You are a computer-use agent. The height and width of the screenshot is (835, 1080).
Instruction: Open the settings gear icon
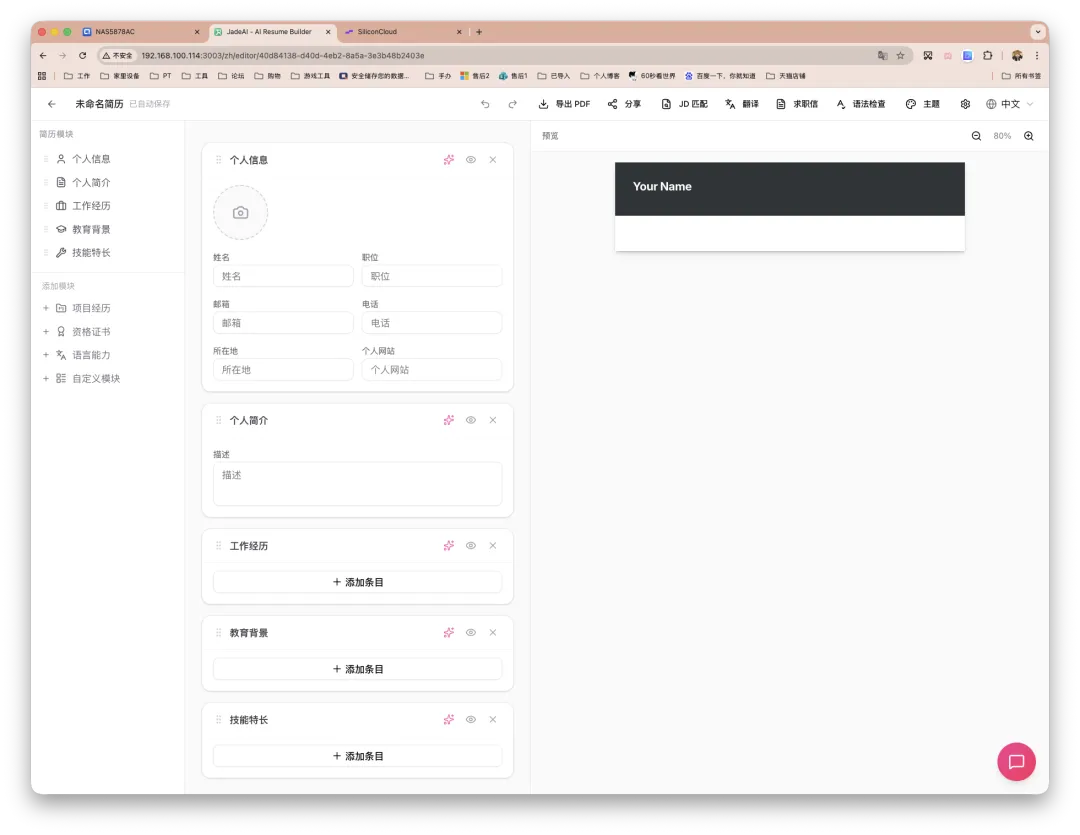click(x=965, y=104)
